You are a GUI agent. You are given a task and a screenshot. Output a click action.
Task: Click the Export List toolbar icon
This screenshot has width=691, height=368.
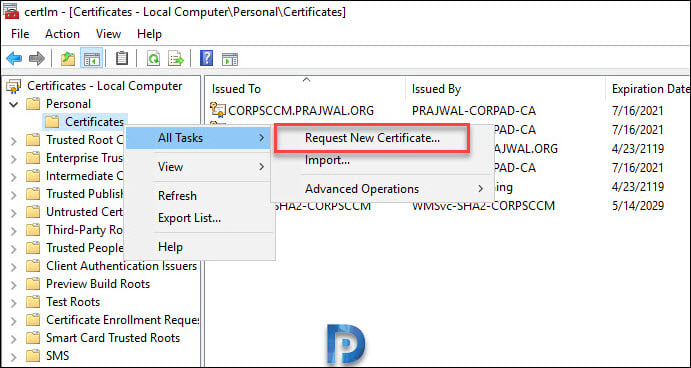pyautogui.click(x=176, y=59)
